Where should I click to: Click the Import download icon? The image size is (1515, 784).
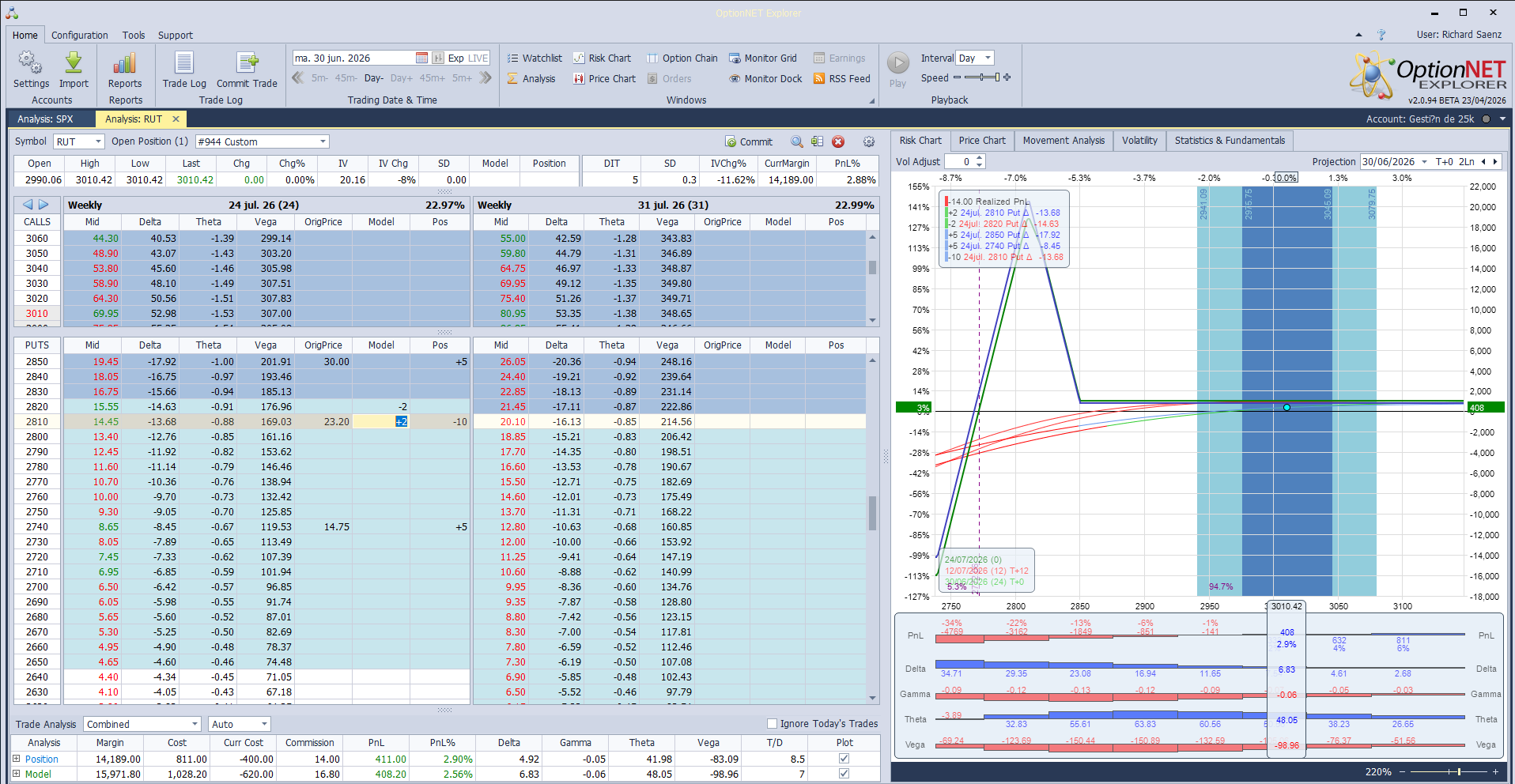[x=74, y=63]
